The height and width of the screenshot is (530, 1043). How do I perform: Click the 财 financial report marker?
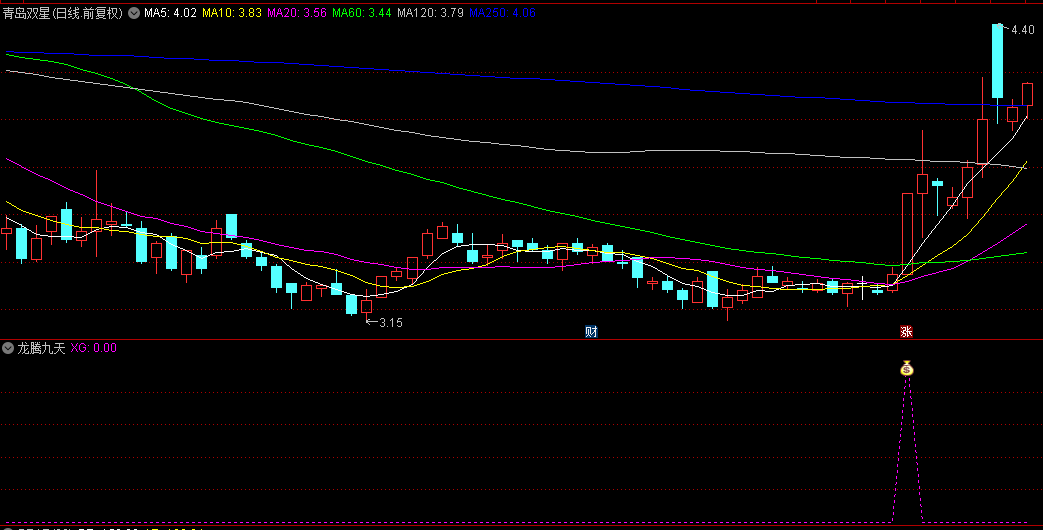[x=591, y=331]
